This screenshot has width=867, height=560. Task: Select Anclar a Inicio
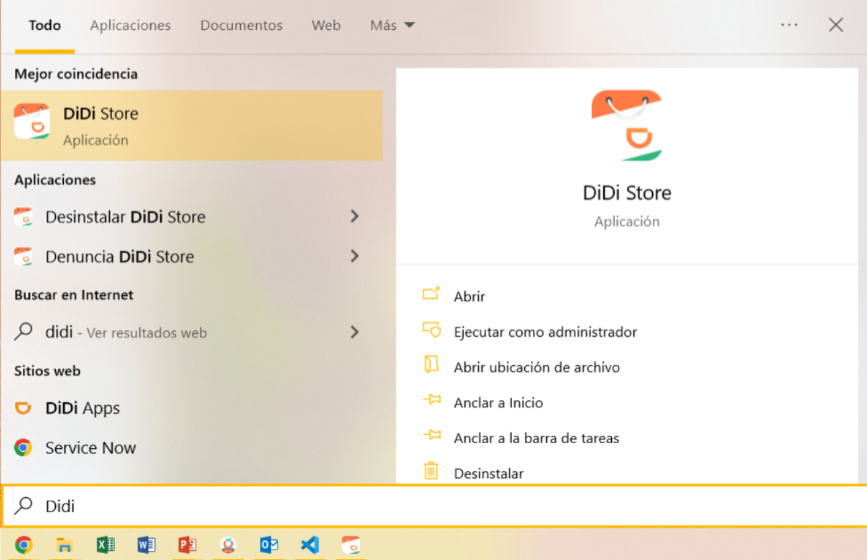[x=498, y=402]
